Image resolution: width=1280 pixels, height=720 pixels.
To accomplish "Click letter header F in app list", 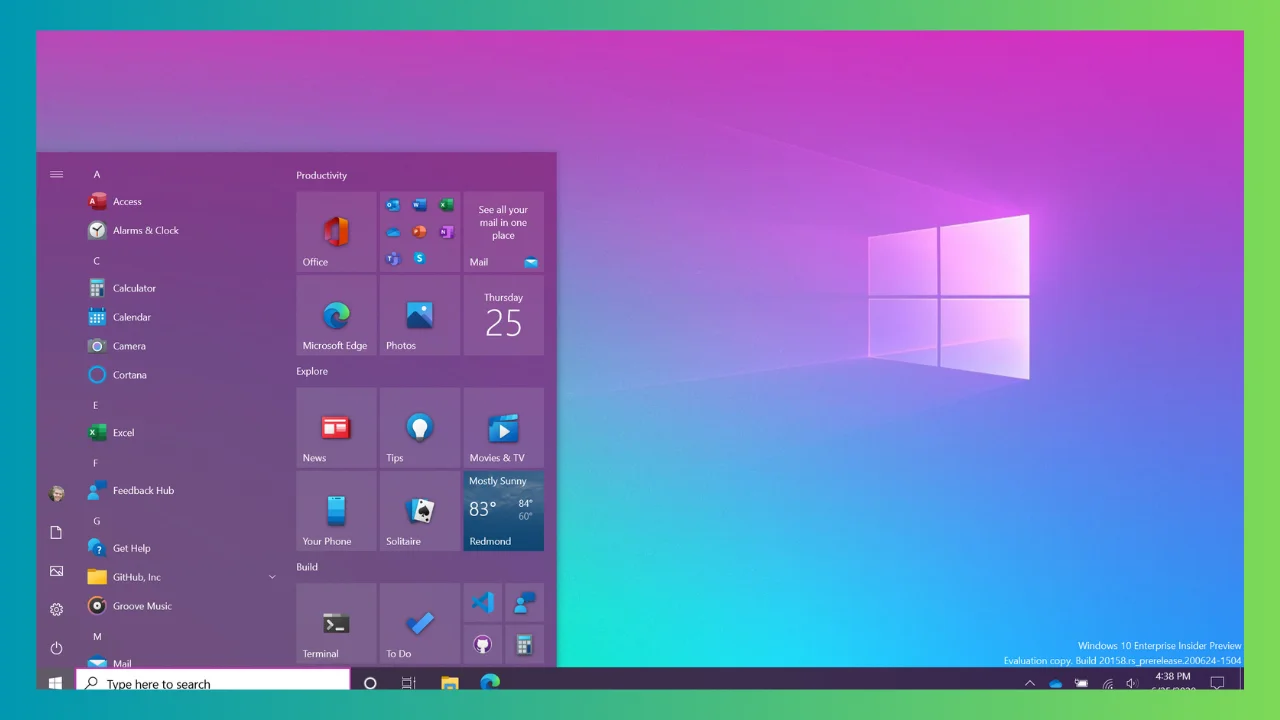I will point(96,463).
